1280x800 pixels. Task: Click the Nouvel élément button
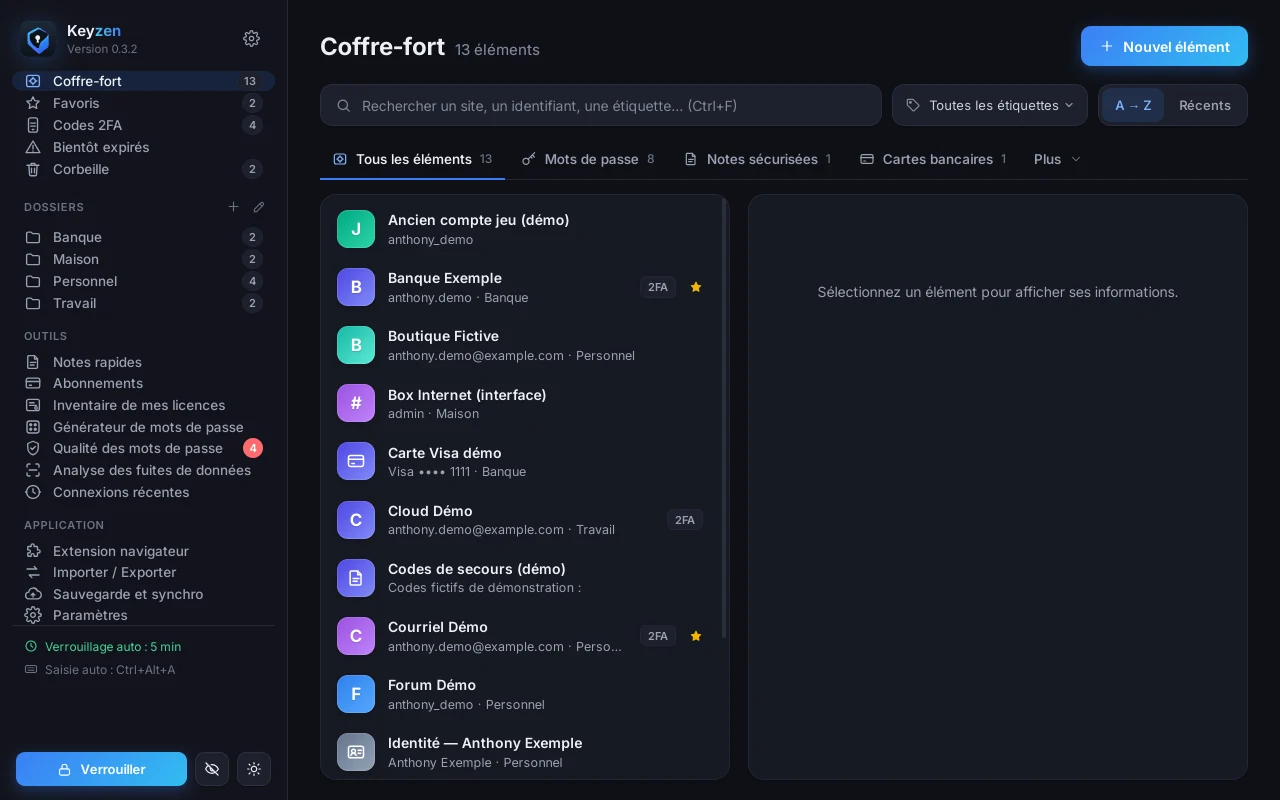pyautogui.click(x=1164, y=46)
